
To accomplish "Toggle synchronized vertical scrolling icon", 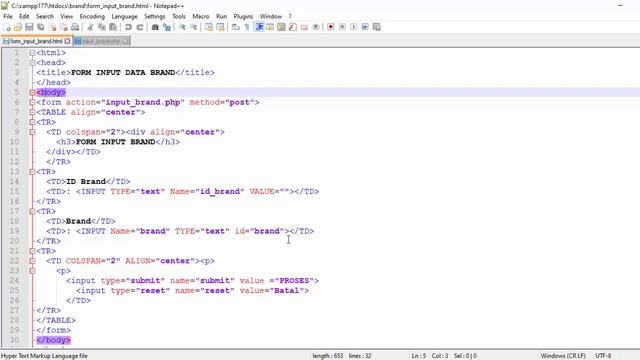I will point(209,27).
